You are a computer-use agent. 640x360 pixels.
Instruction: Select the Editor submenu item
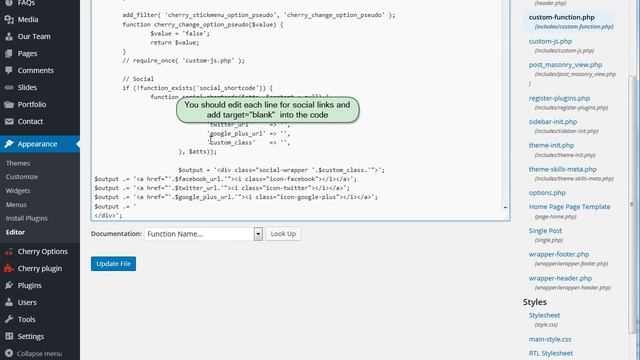16,232
